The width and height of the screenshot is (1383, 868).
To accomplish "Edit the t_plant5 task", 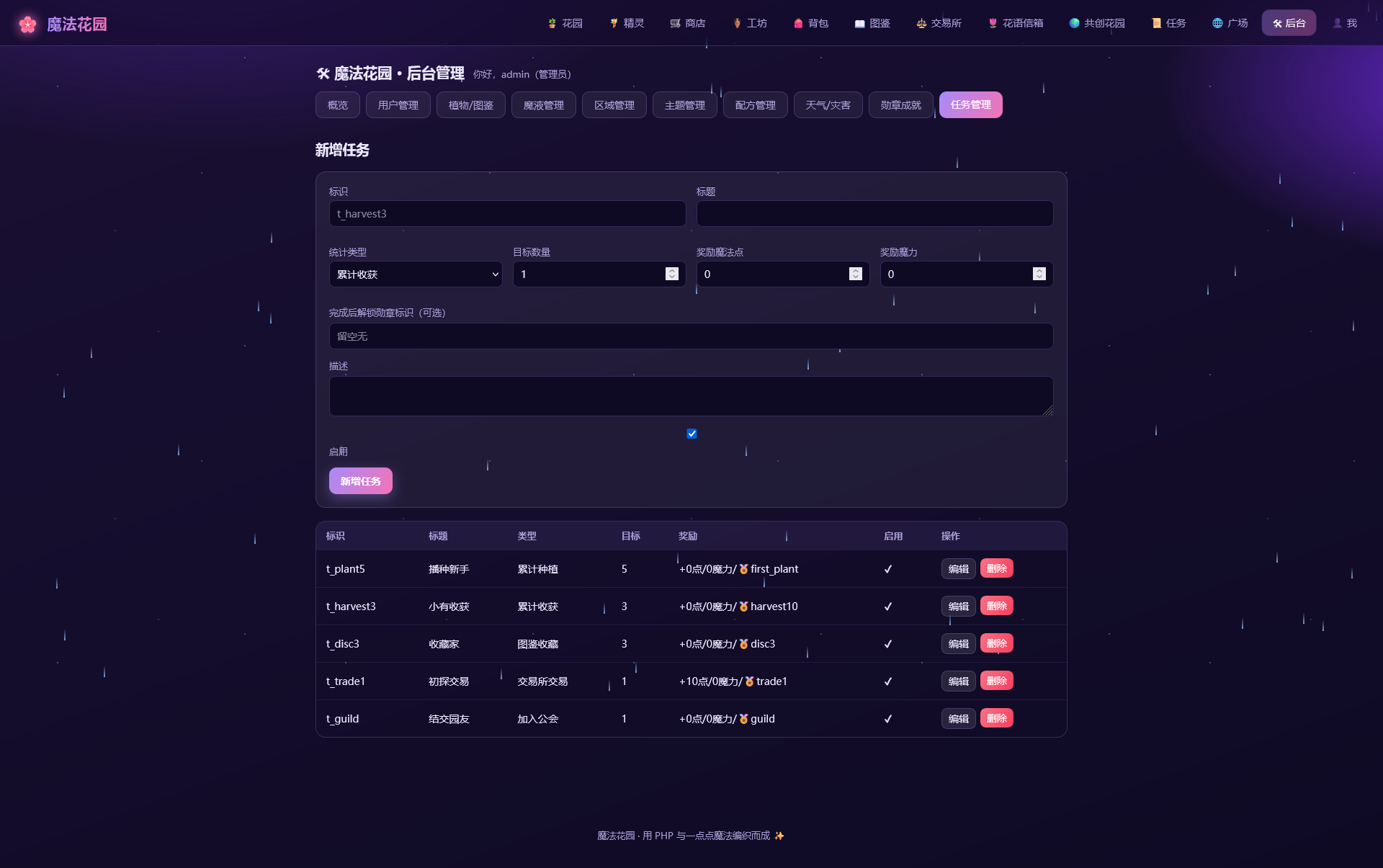I will point(959,569).
